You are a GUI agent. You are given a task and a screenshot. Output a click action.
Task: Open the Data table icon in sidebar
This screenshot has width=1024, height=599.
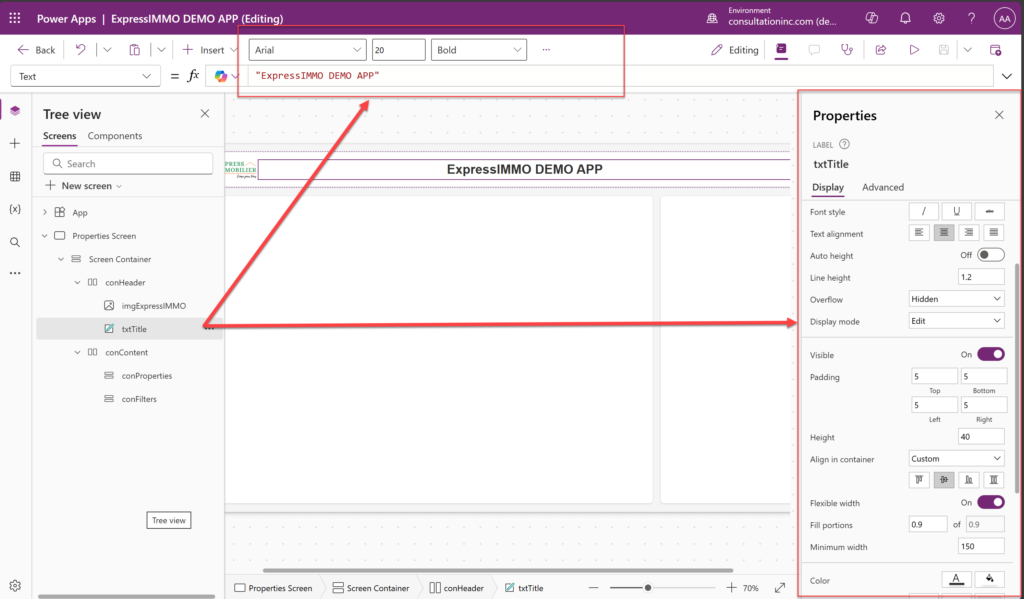point(15,176)
